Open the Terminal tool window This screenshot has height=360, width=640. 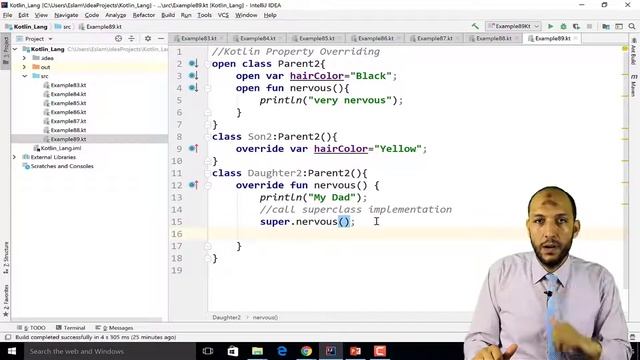coord(71,328)
